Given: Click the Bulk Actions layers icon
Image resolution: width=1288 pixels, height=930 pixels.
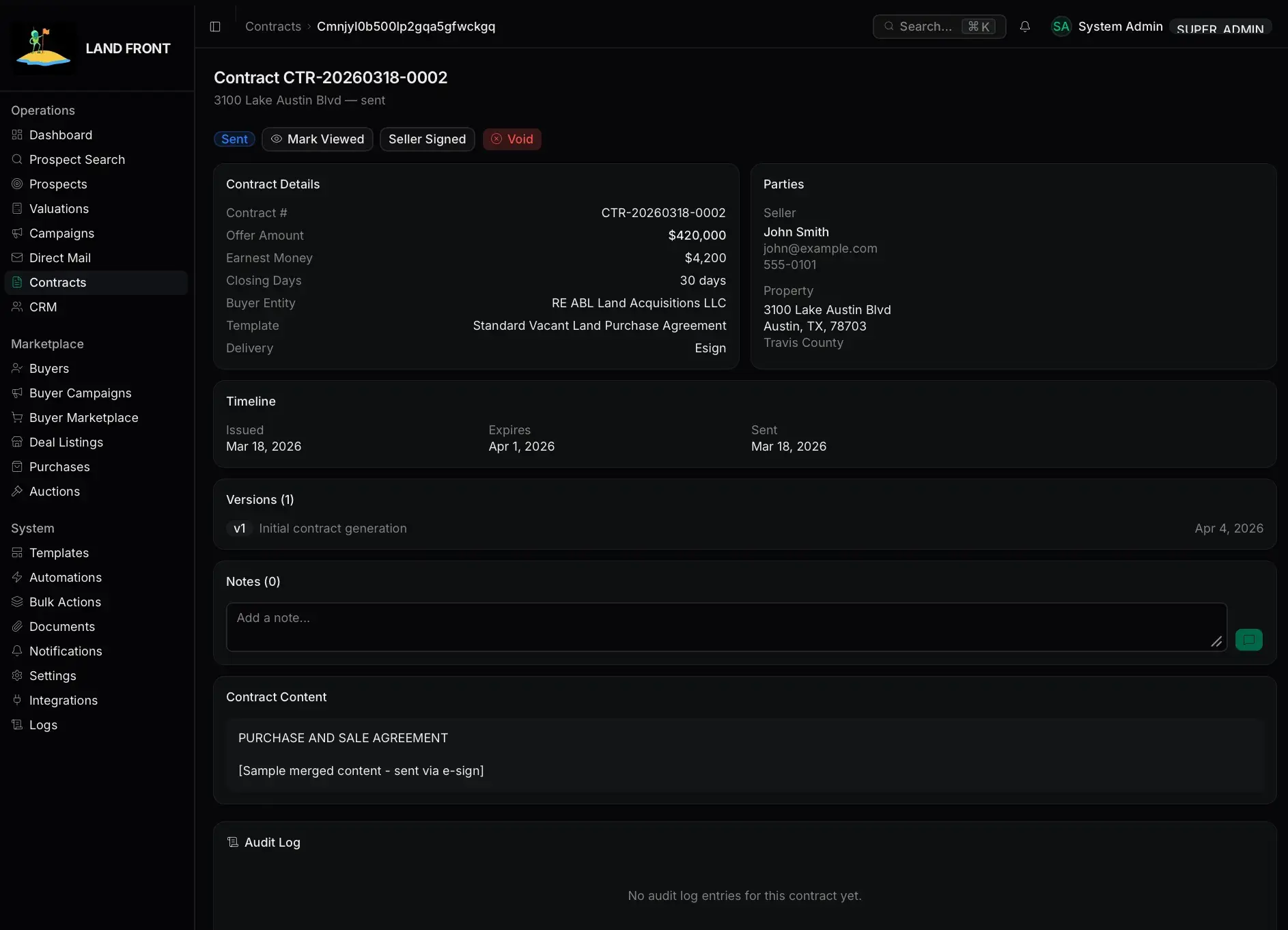Looking at the screenshot, I should pyautogui.click(x=17, y=602).
